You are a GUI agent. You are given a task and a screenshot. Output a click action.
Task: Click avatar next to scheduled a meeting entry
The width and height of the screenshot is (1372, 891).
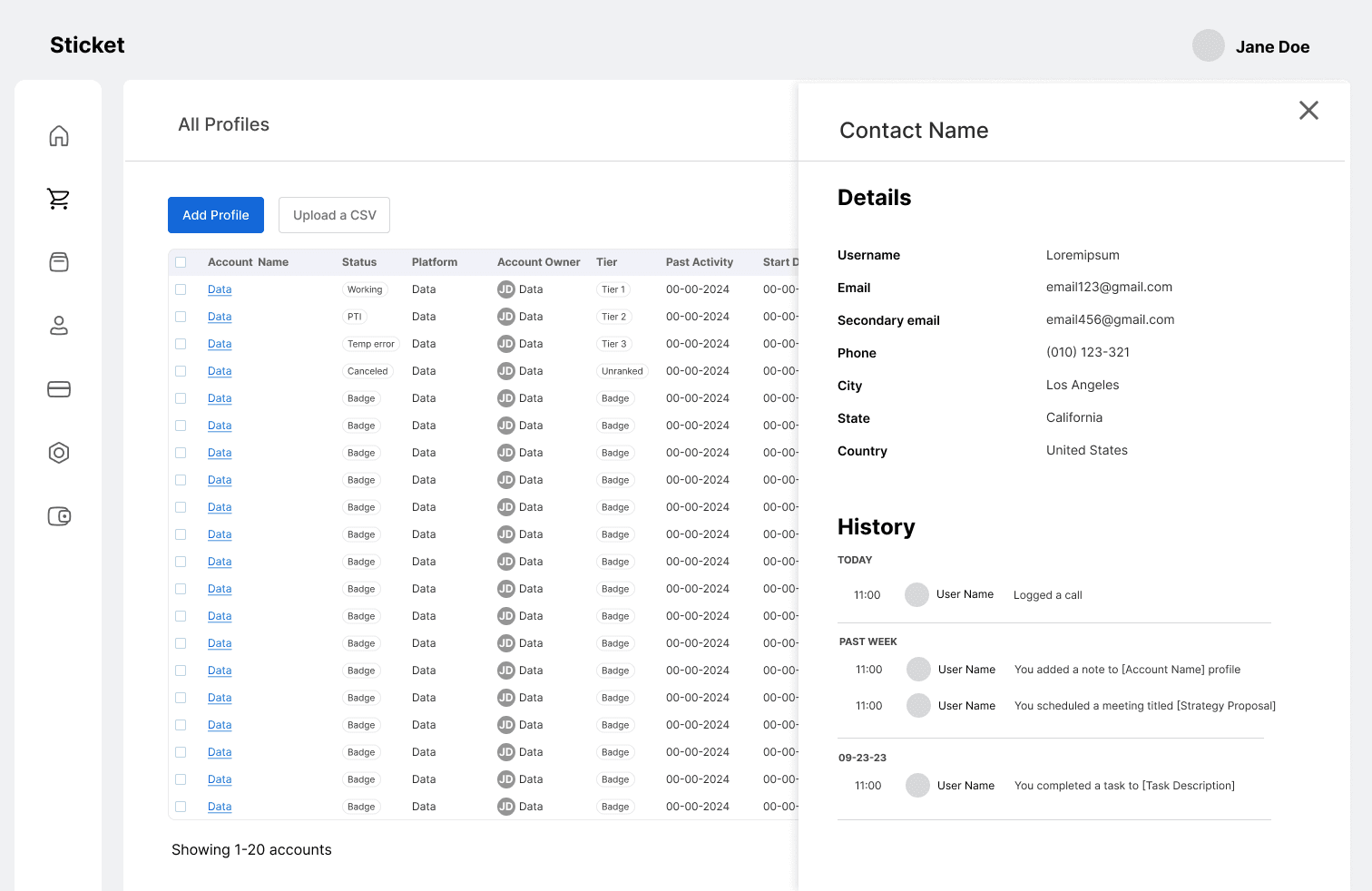point(919,706)
